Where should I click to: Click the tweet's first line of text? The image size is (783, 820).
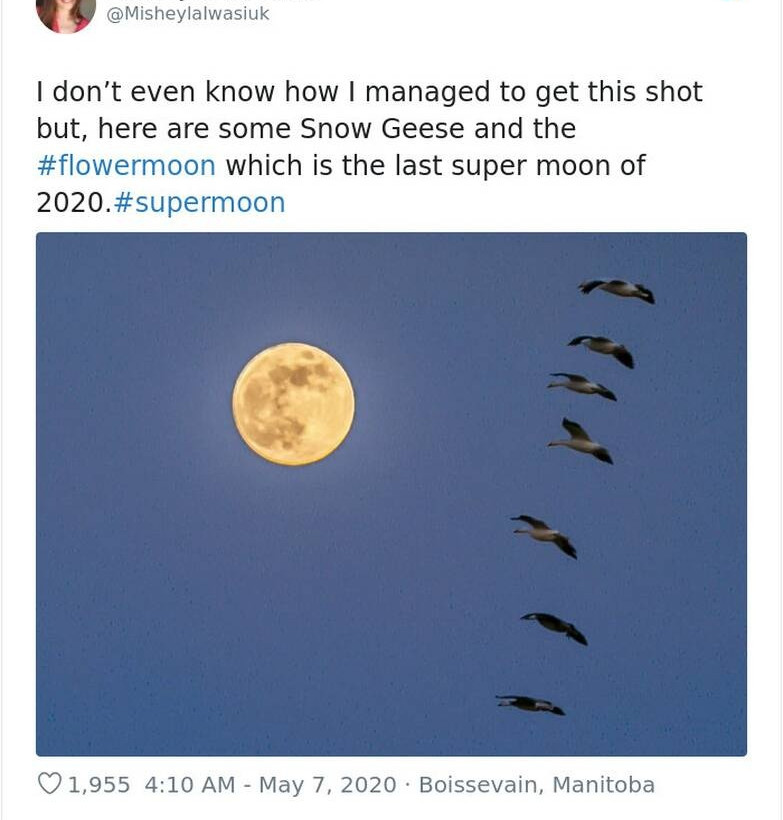(369, 92)
